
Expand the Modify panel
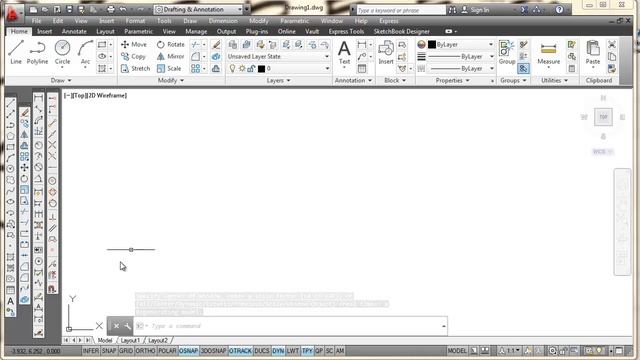coord(171,80)
